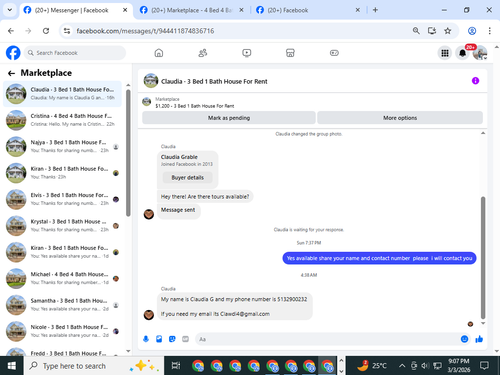Bookmark this page with the star icon
500x375 pixels.
point(448,31)
